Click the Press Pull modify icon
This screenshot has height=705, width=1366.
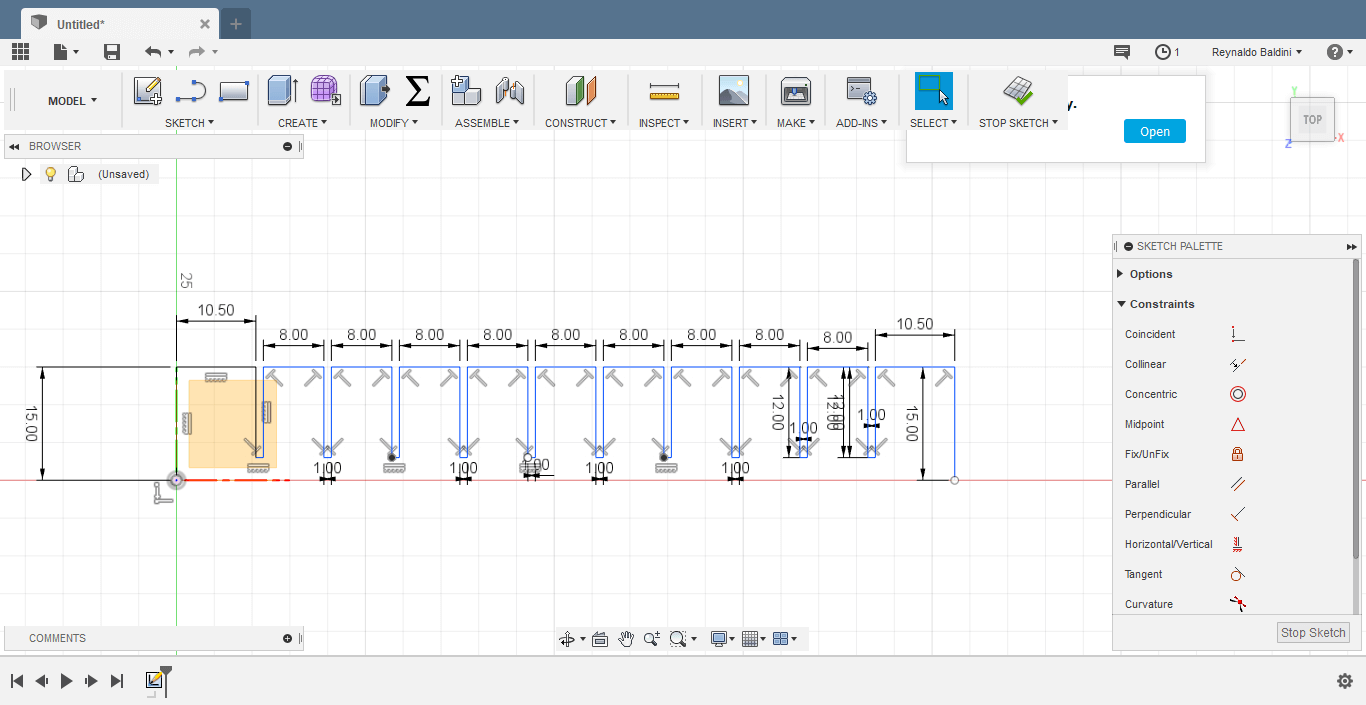pos(375,91)
